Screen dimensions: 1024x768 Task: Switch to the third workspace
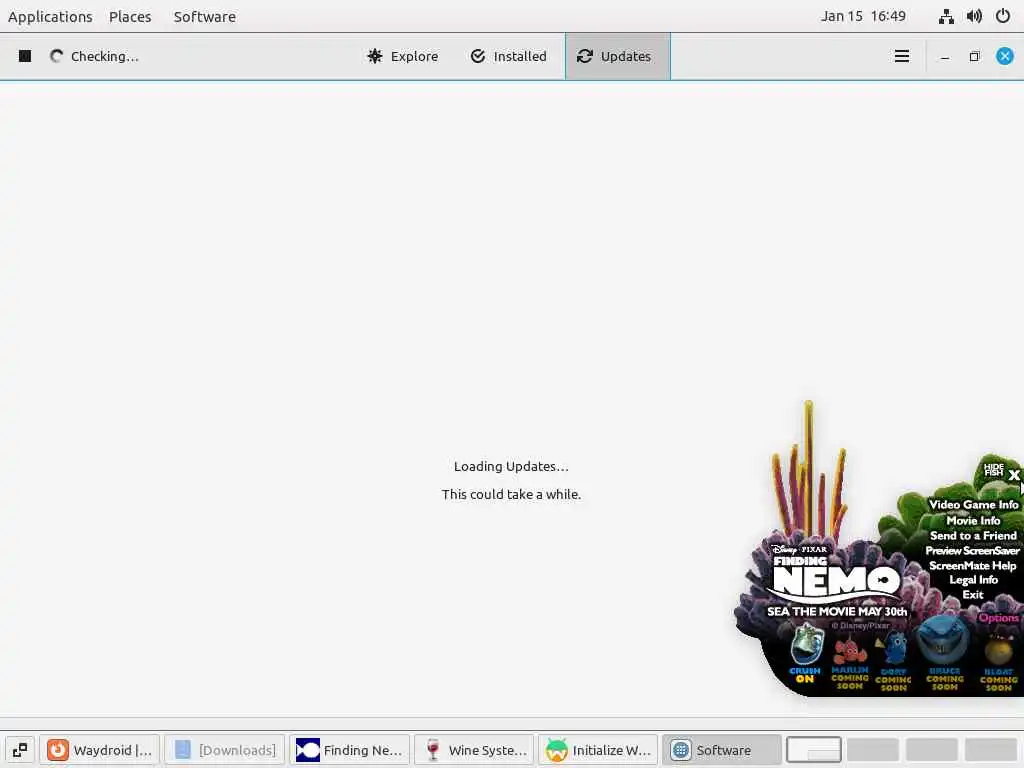(x=931, y=750)
